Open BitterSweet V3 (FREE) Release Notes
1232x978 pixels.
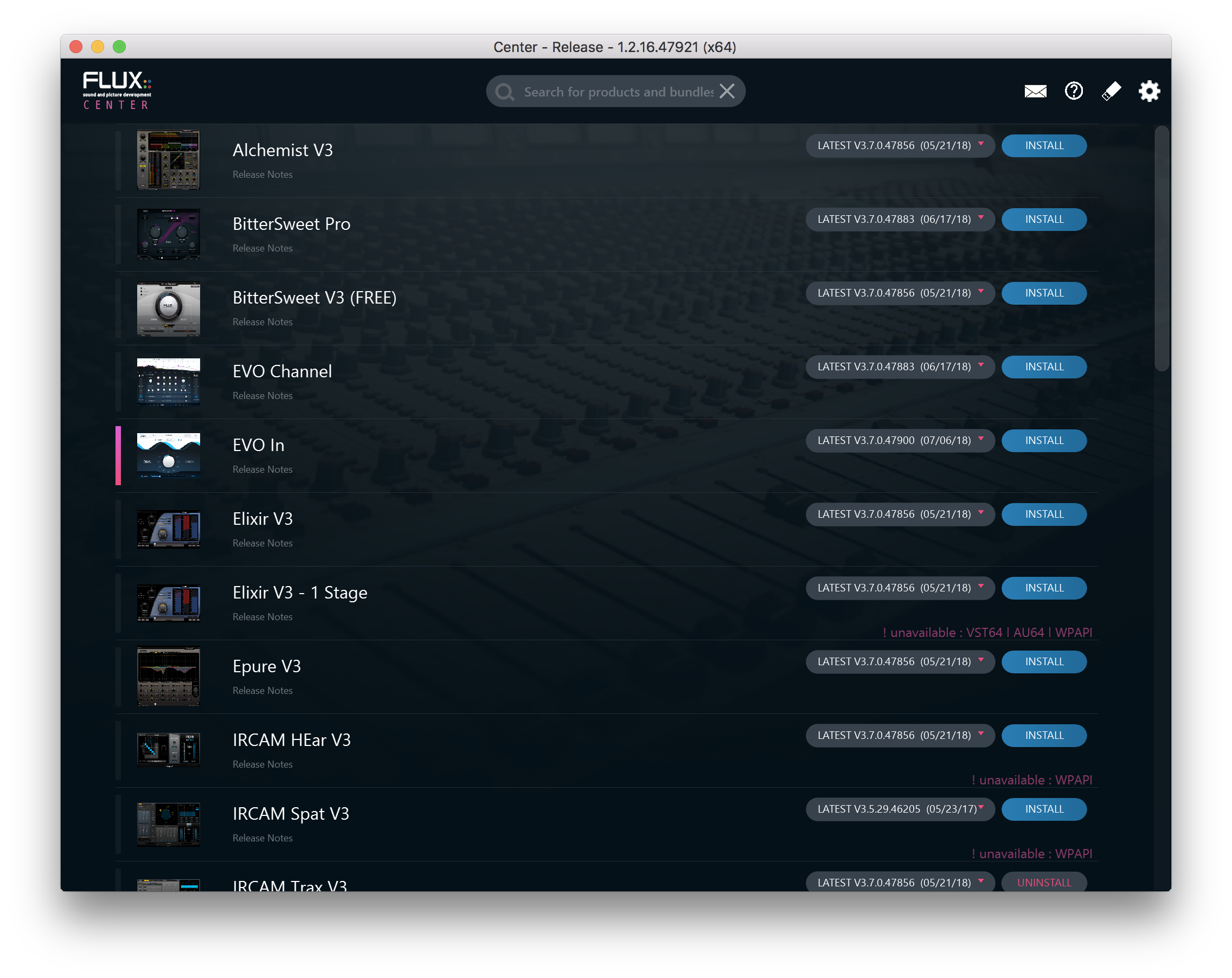pyautogui.click(x=262, y=322)
